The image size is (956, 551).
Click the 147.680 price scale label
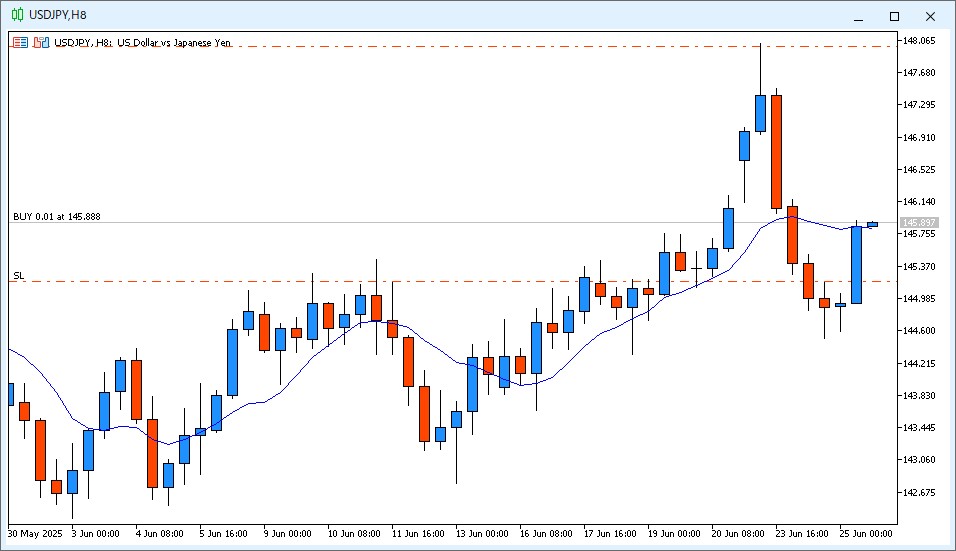click(x=919, y=73)
